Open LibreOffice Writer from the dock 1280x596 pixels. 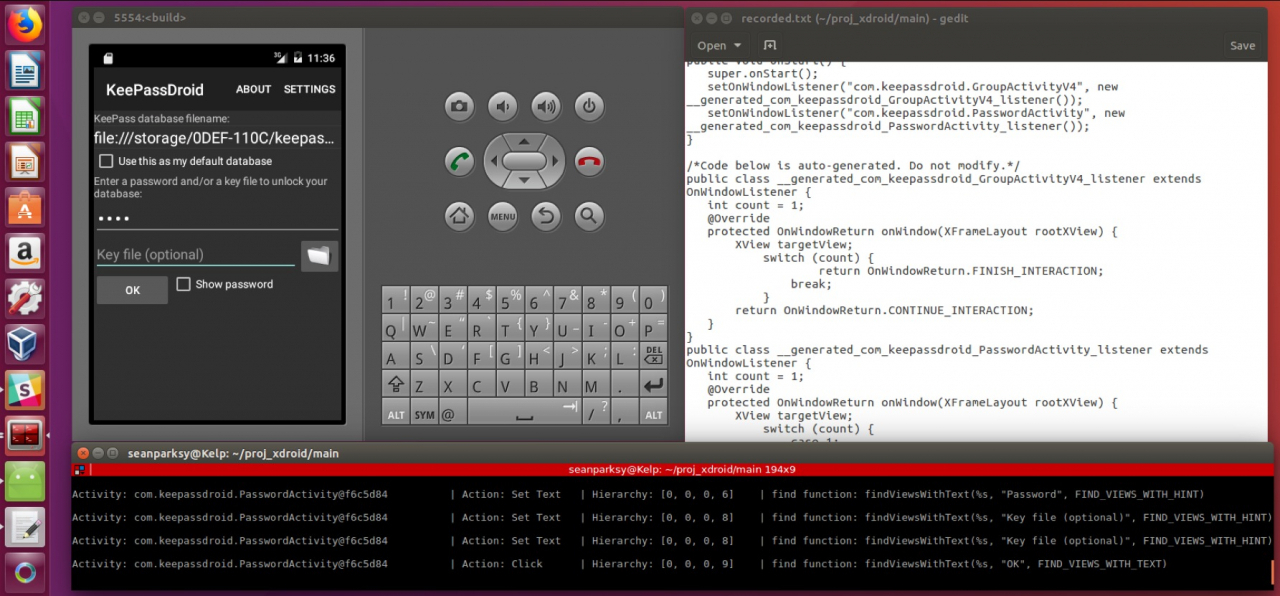point(25,72)
